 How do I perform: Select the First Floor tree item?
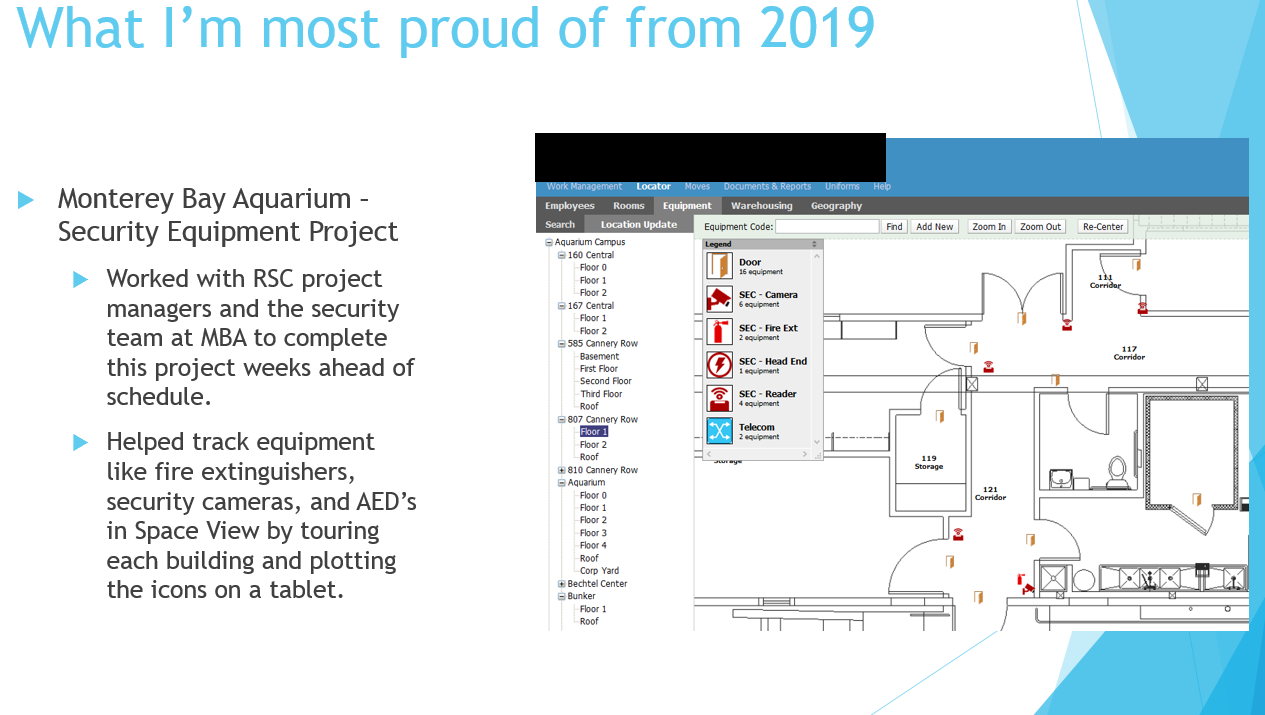tap(599, 369)
